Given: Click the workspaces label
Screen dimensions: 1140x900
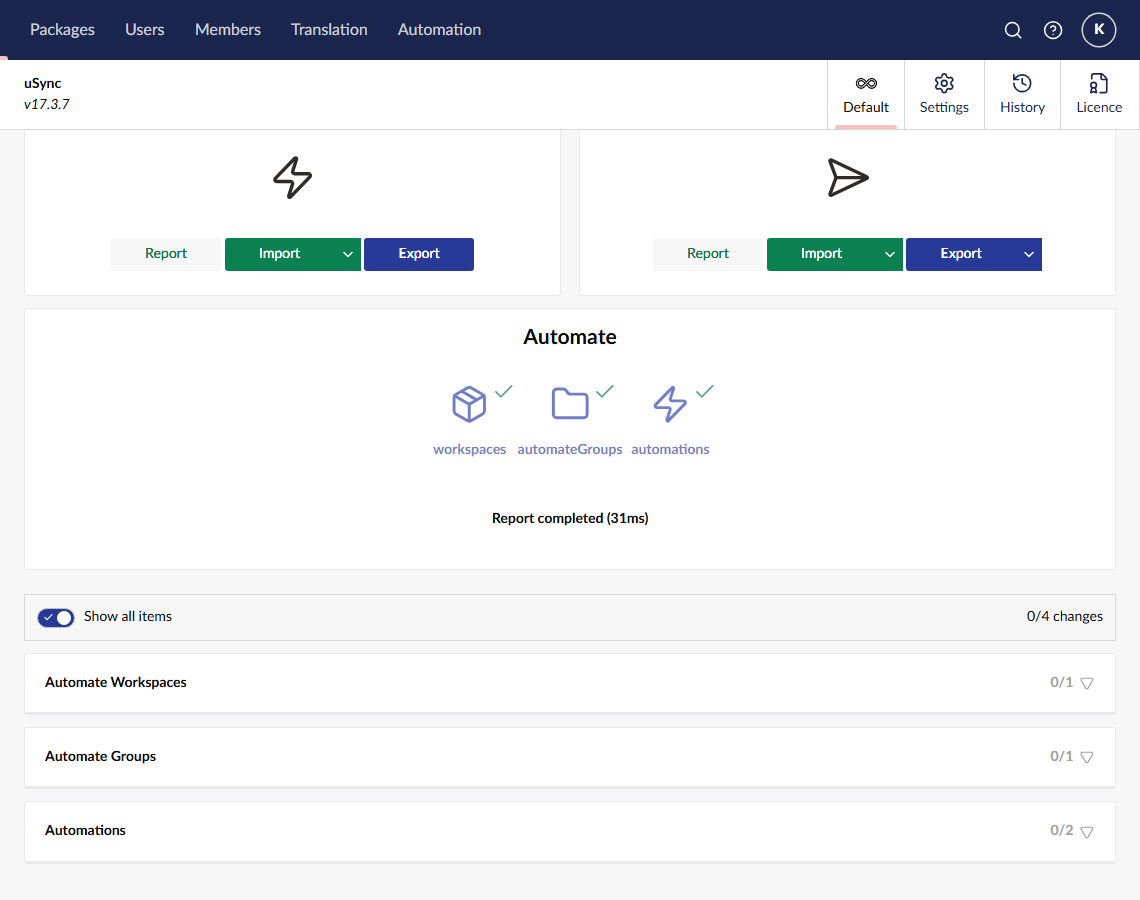Looking at the screenshot, I should pyautogui.click(x=469, y=449).
